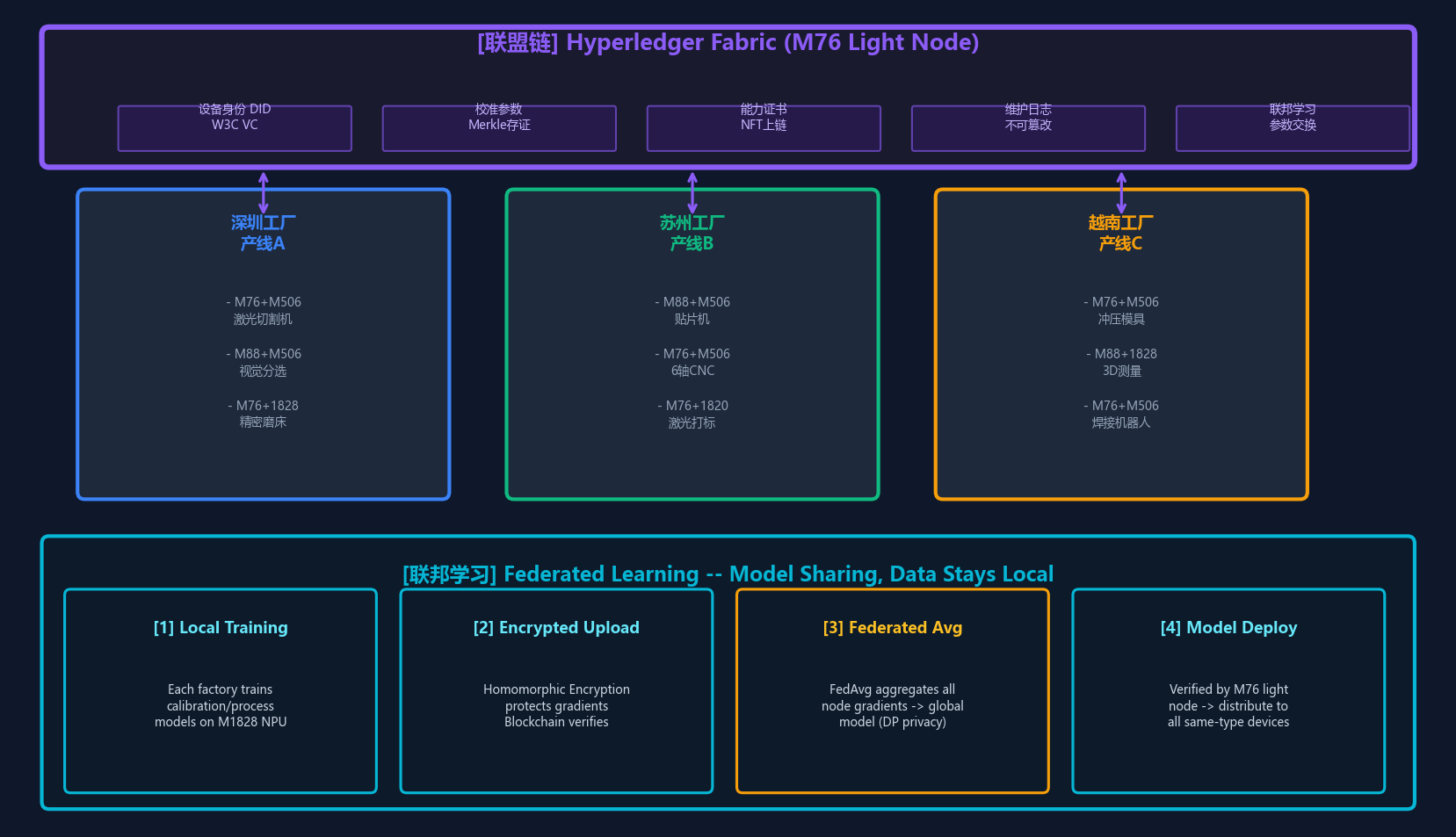This screenshot has width=1456, height=837.
Task: Click the 'models on M1828 NPU' text
Action: click(x=221, y=722)
